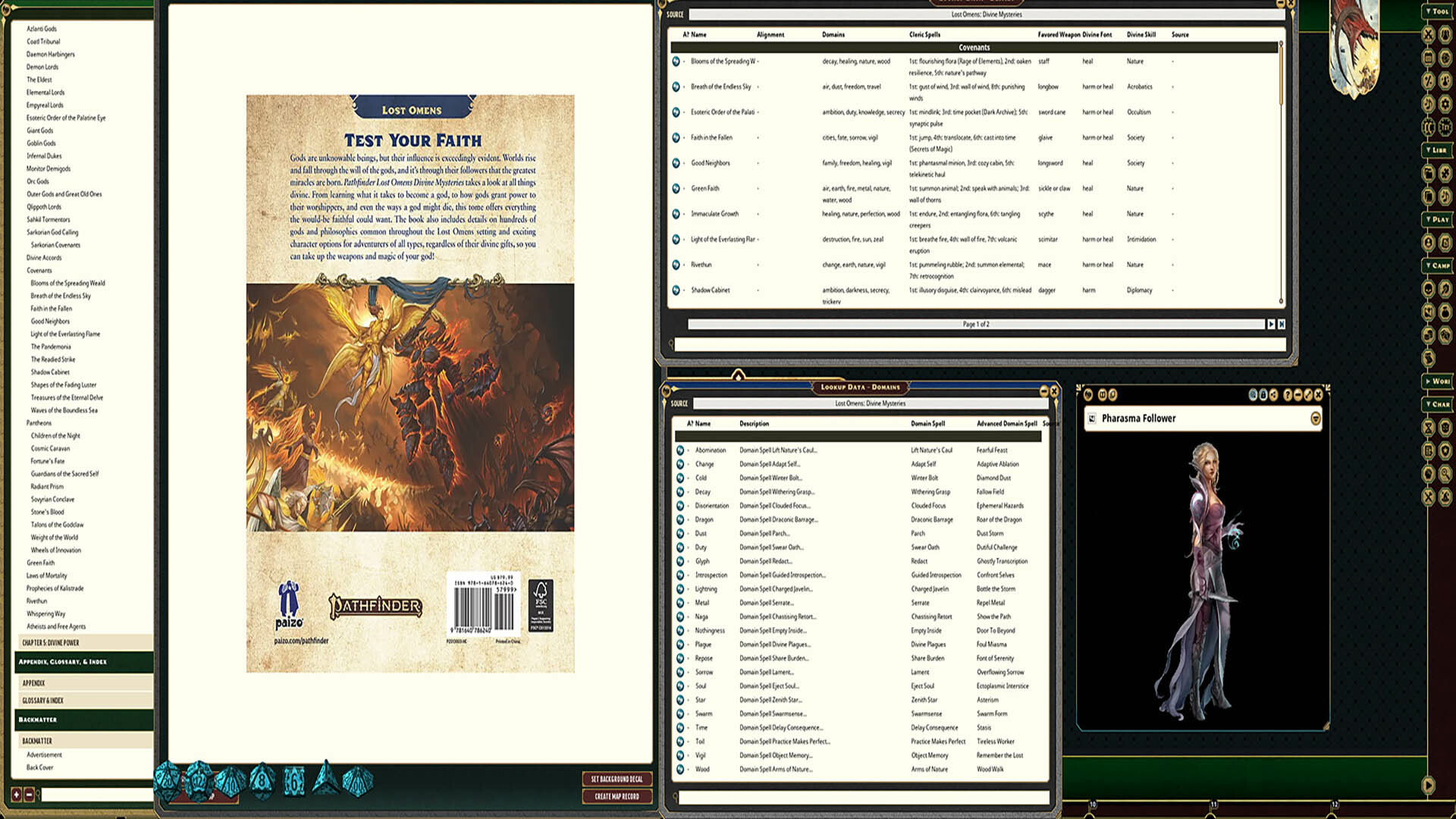
Task: Click the blue link icon beside the Green Faith entry
Action: (677, 188)
